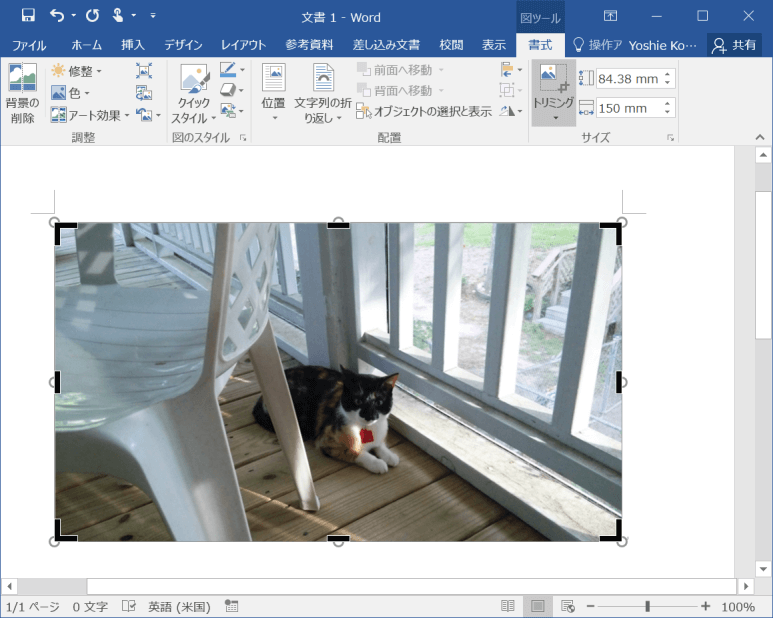The height and width of the screenshot is (618, 773).
Task: Click the Picture Effects icon
Action: [x=228, y=90]
